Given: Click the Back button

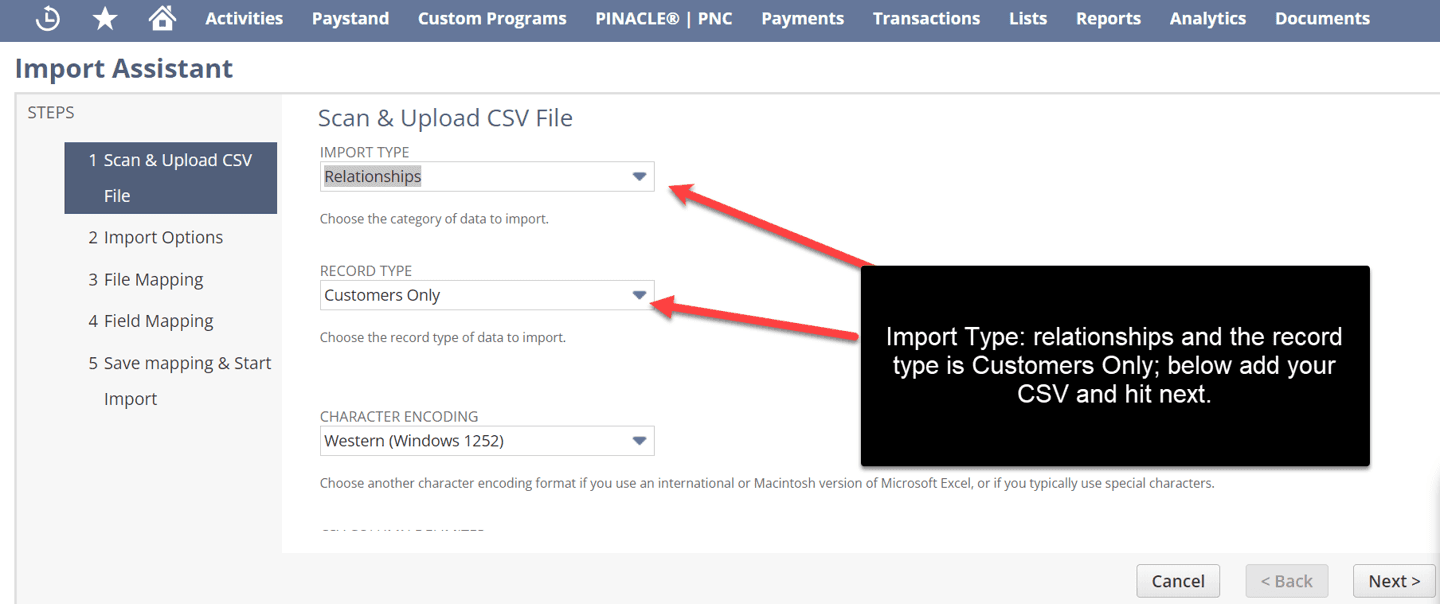Looking at the screenshot, I should coord(1287,581).
